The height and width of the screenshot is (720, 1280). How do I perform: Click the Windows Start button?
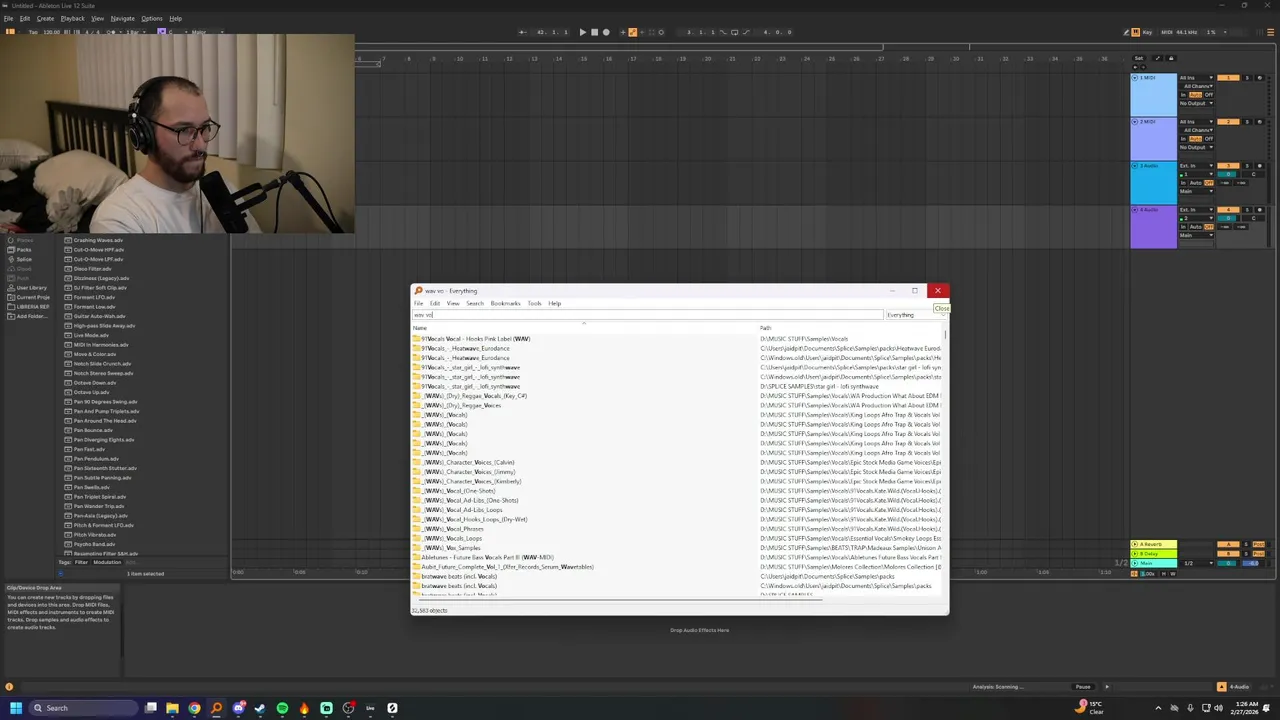16,708
